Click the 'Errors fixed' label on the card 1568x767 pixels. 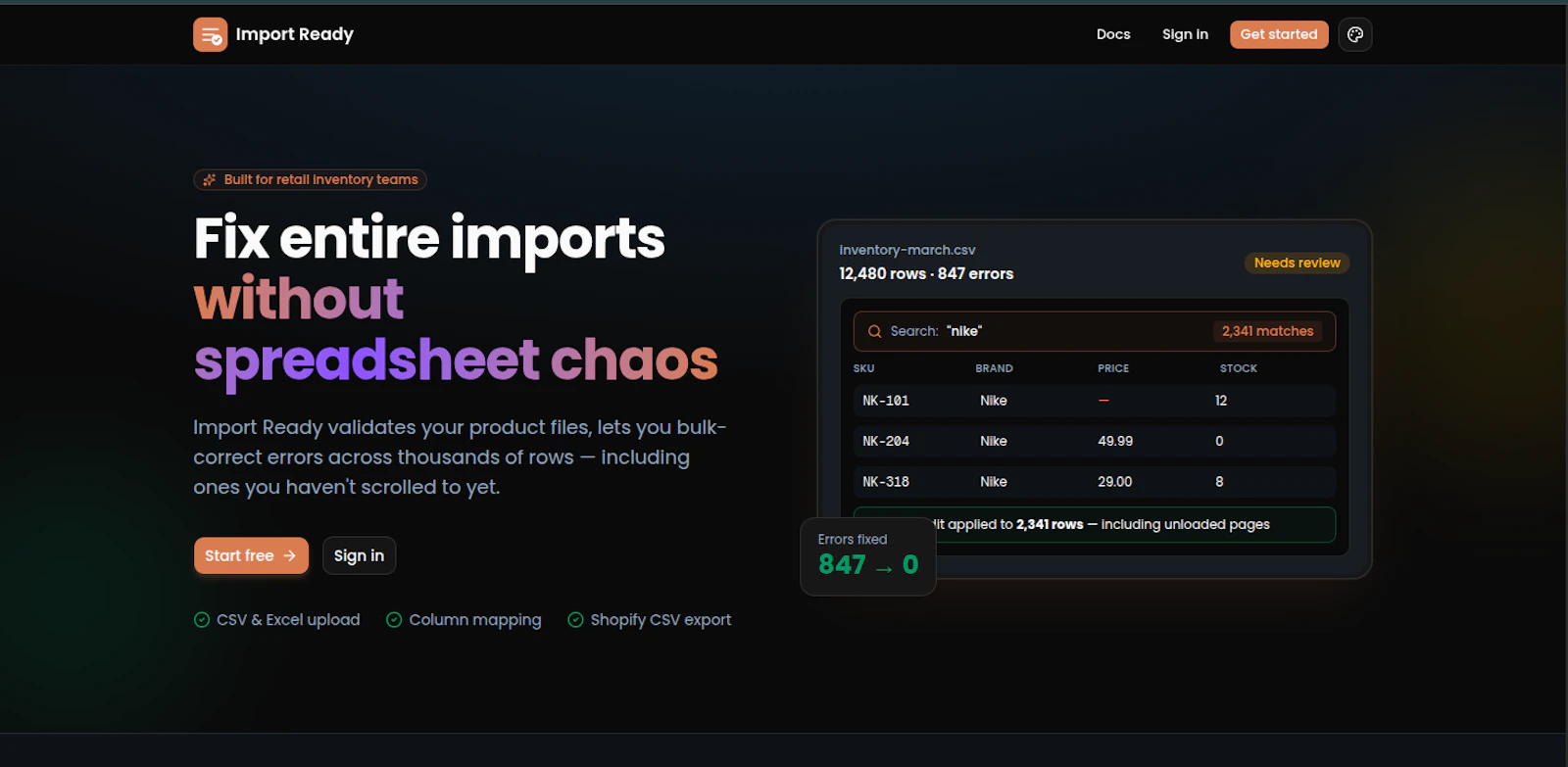click(853, 540)
